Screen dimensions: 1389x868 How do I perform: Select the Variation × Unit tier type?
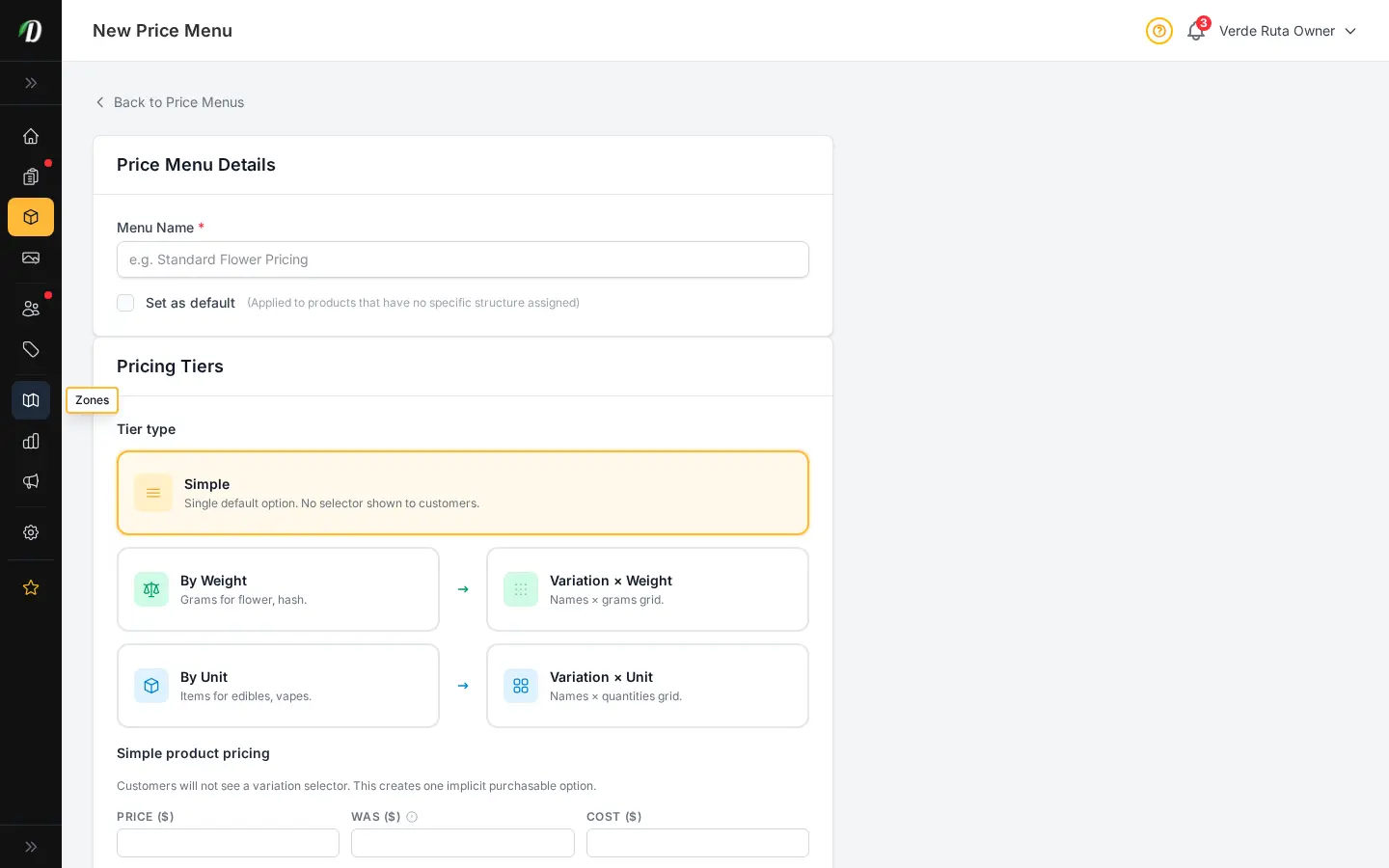(647, 686)
